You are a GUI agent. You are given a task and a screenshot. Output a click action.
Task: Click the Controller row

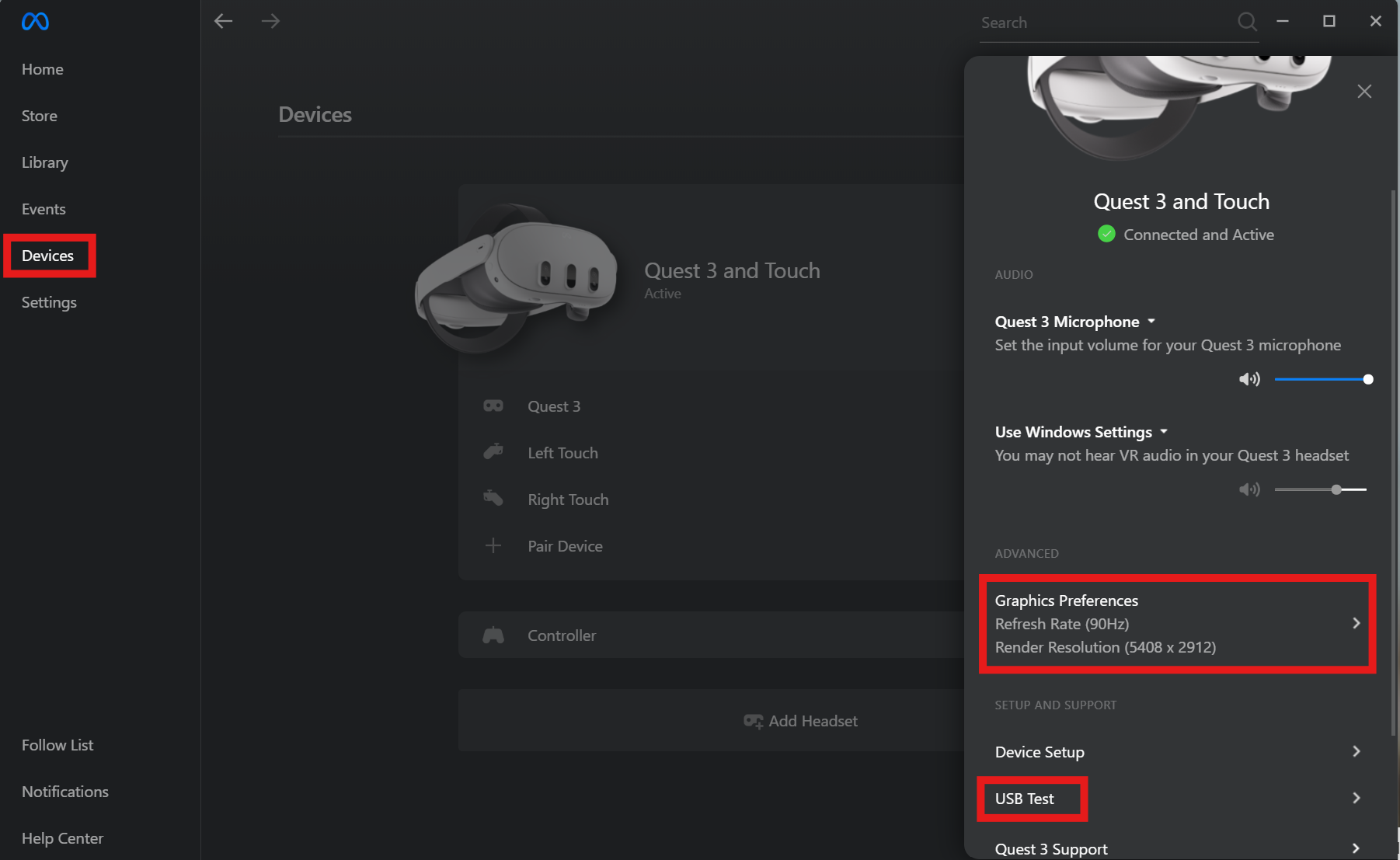coord(711,635)
